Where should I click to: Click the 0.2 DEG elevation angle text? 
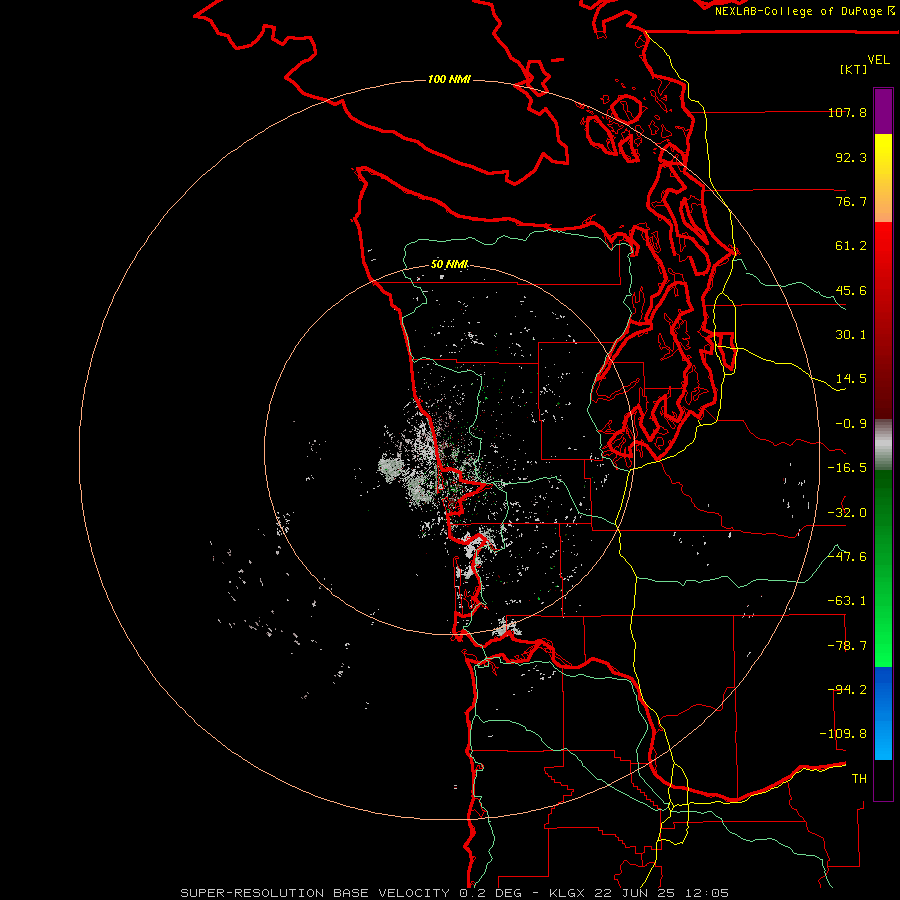click(x=492, y=893)
